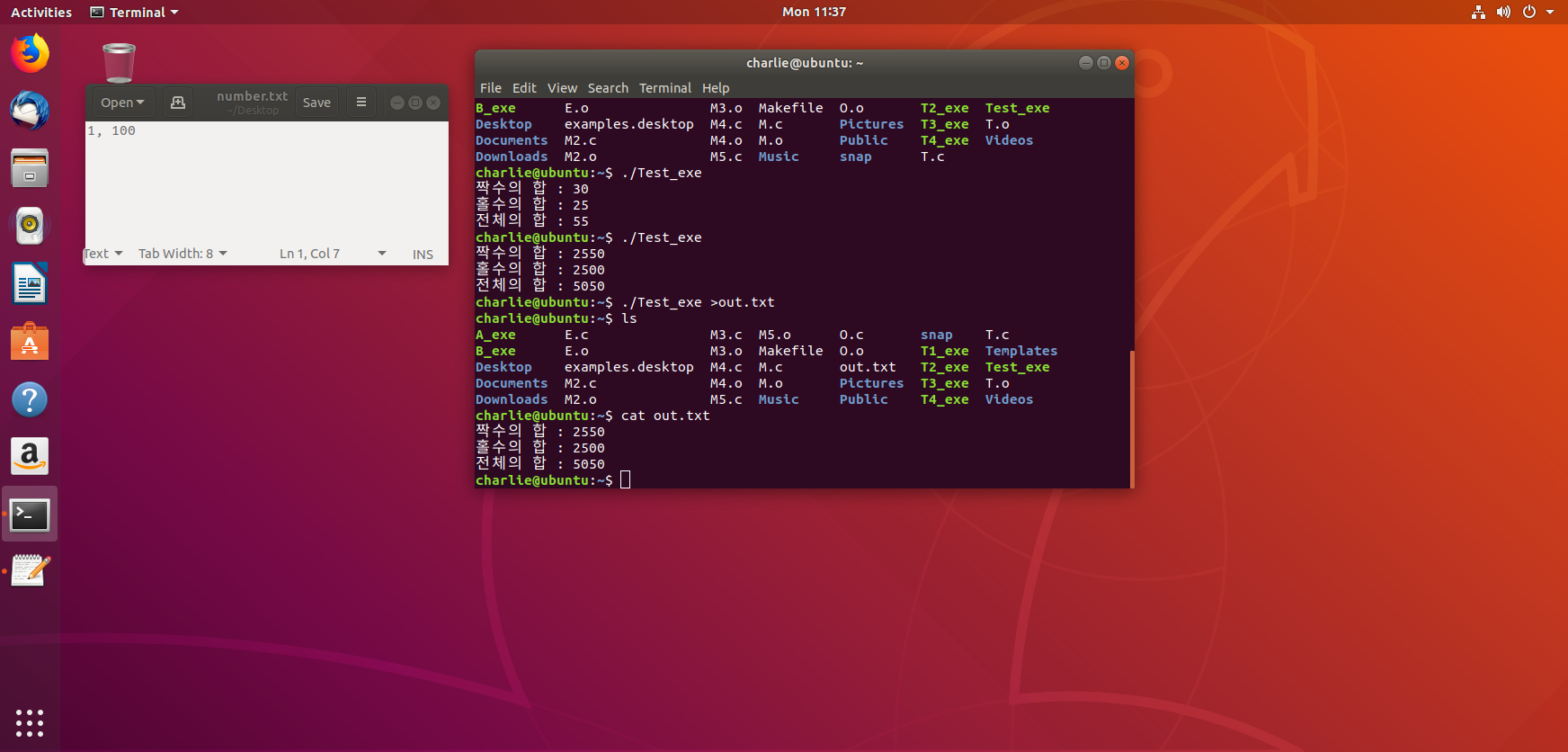Click the gedit title number.txt

pos(252,96)
